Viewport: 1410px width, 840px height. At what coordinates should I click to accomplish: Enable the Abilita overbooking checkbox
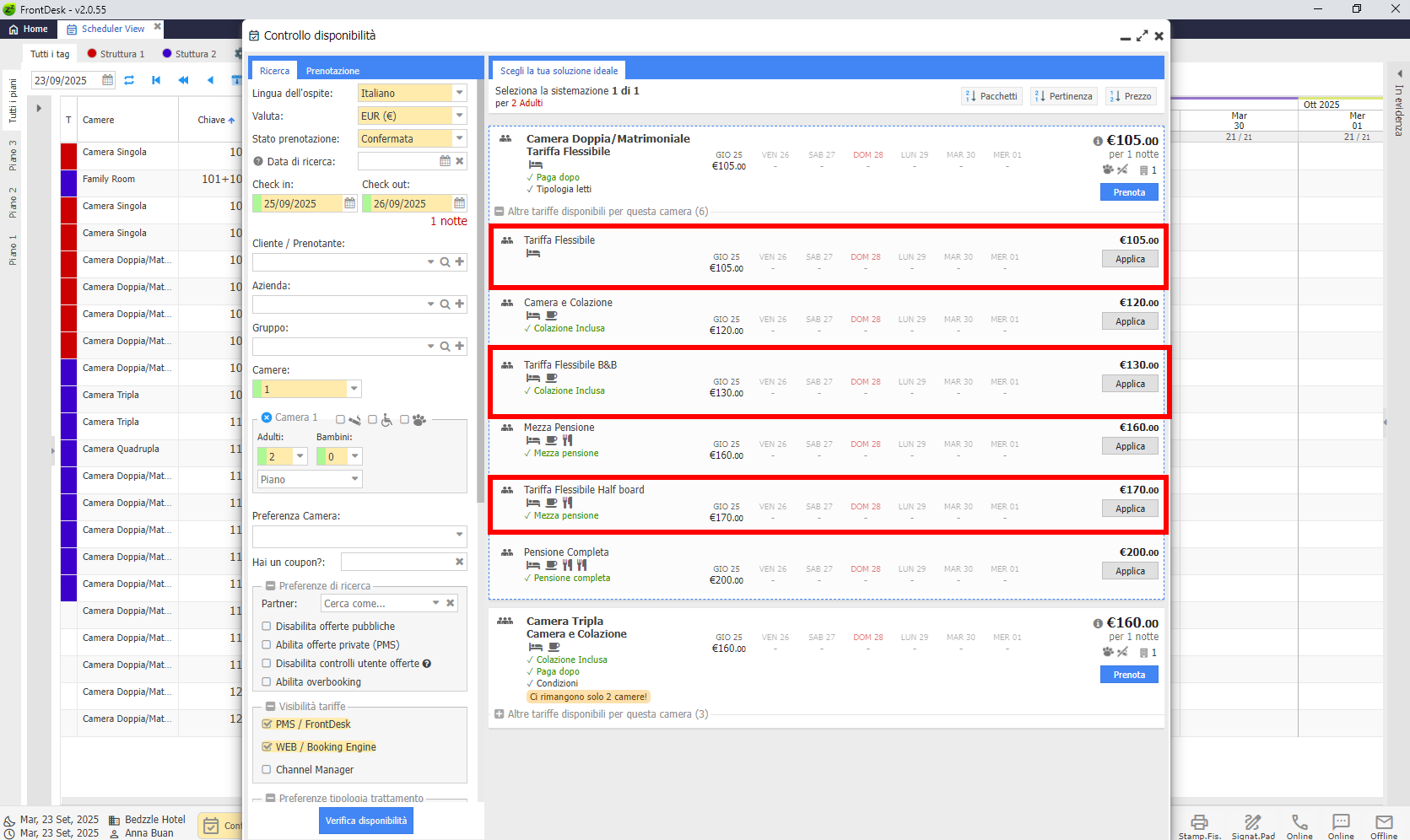[267, 681]
